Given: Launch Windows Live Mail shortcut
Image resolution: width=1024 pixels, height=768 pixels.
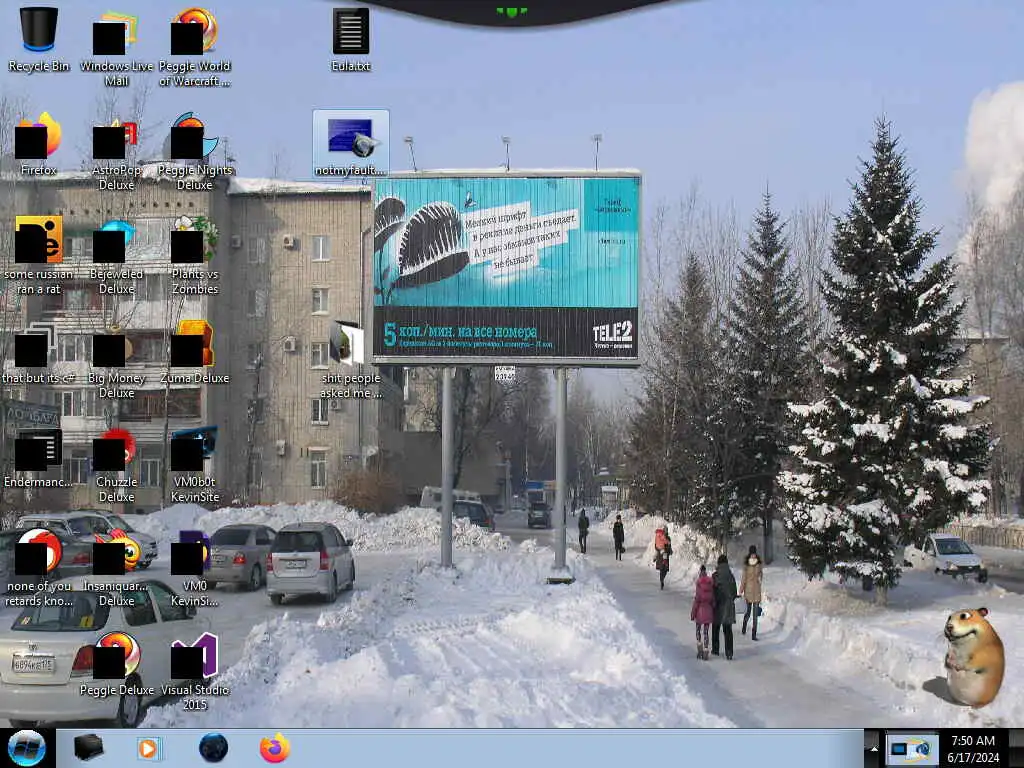Looking at the screenshot, I should (x=116, y=46).
